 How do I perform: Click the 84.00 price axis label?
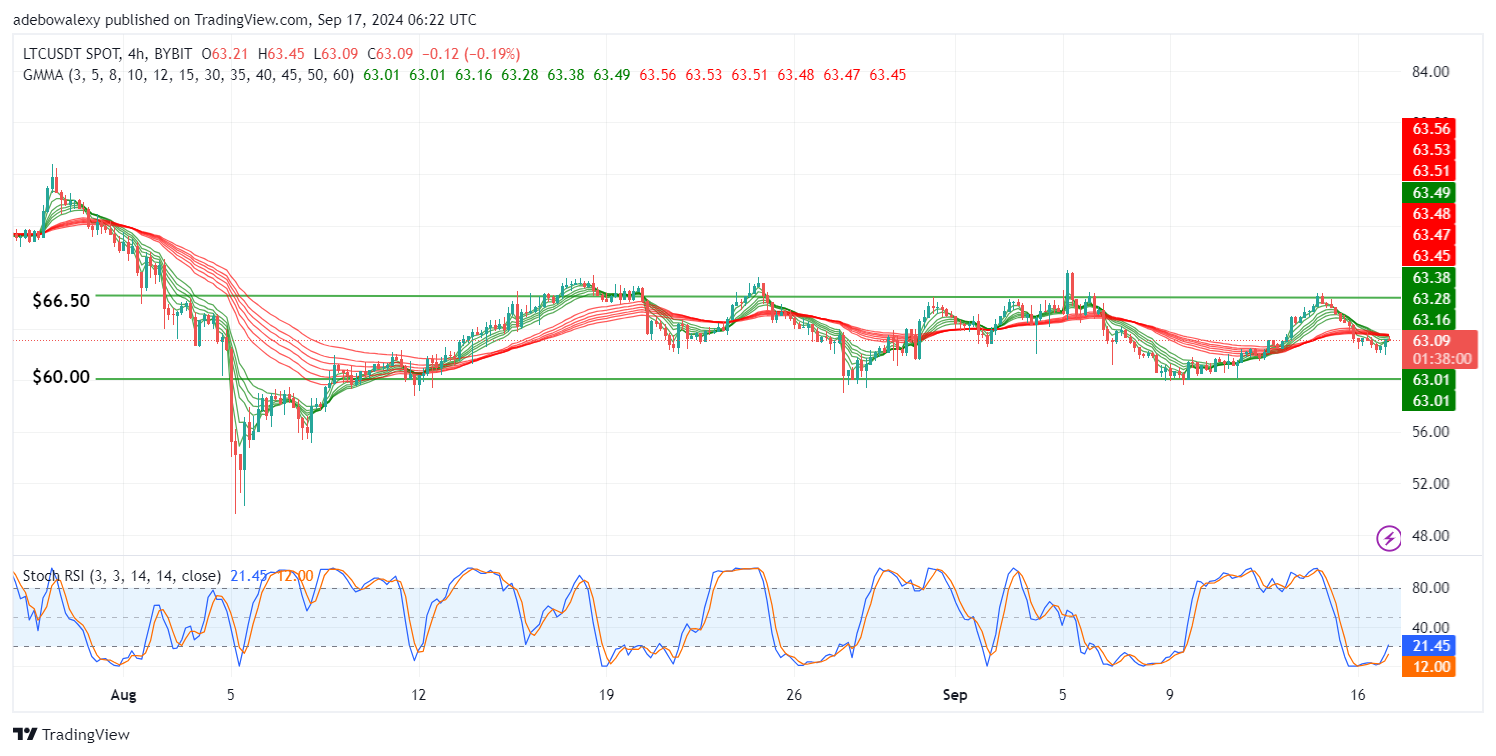click(1431, 72)
